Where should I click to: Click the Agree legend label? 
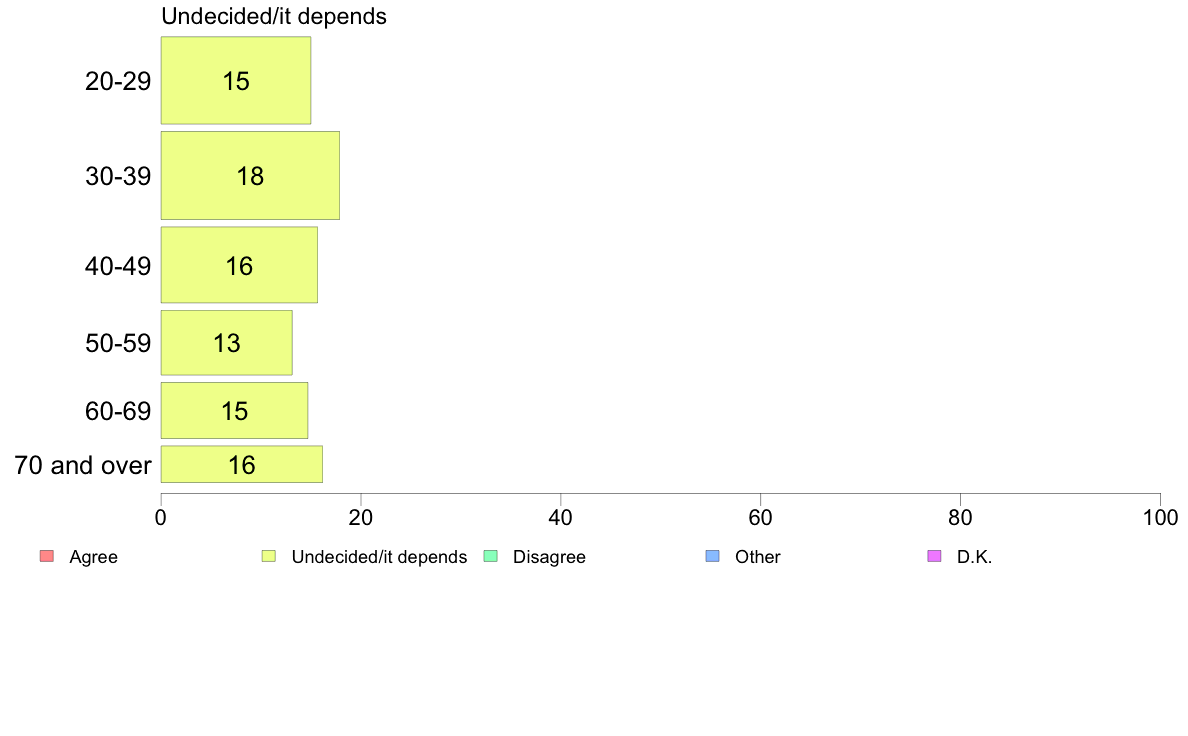pos(93,557)
